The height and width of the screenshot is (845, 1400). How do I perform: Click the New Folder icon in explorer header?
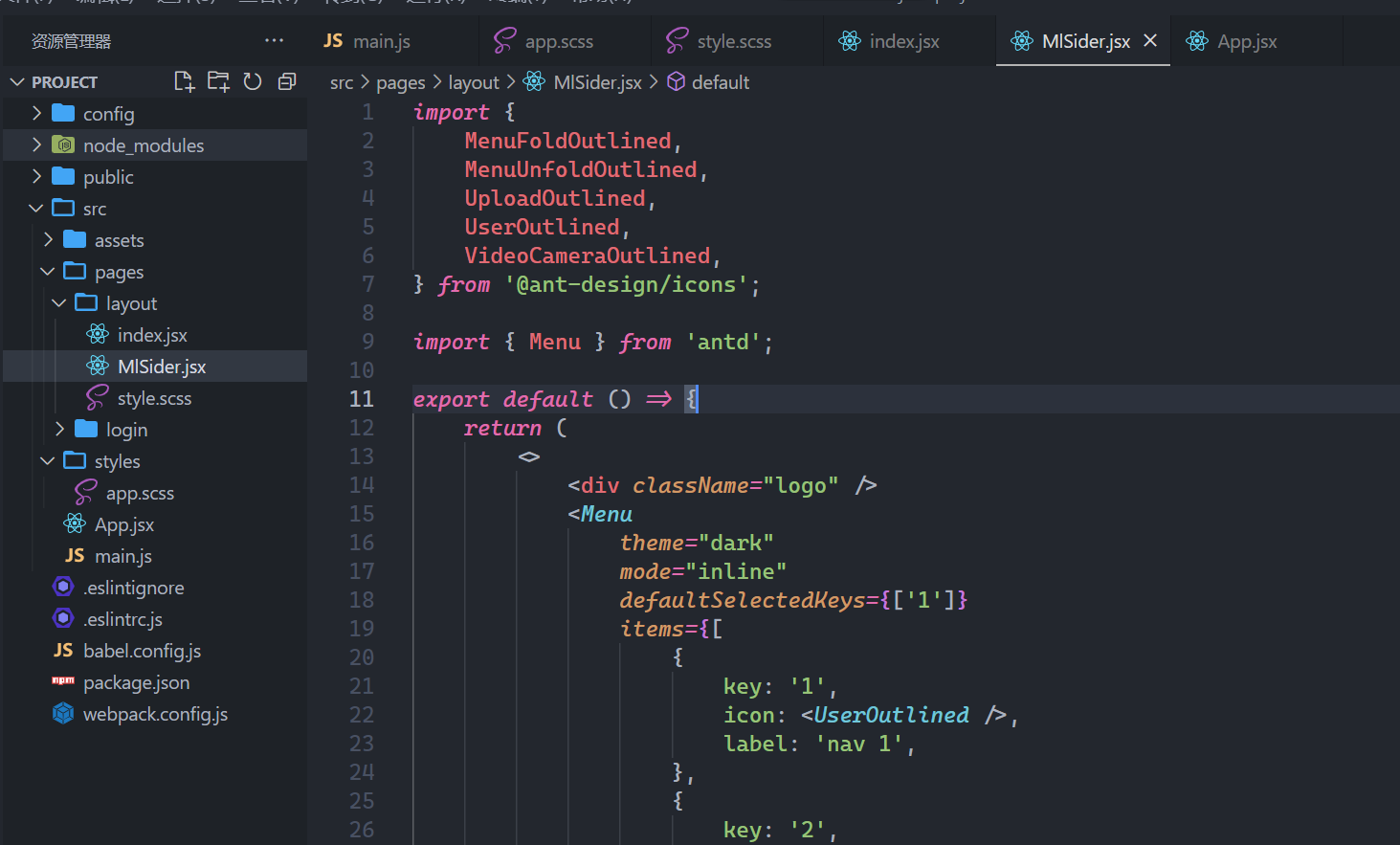[x=218, y=81]
